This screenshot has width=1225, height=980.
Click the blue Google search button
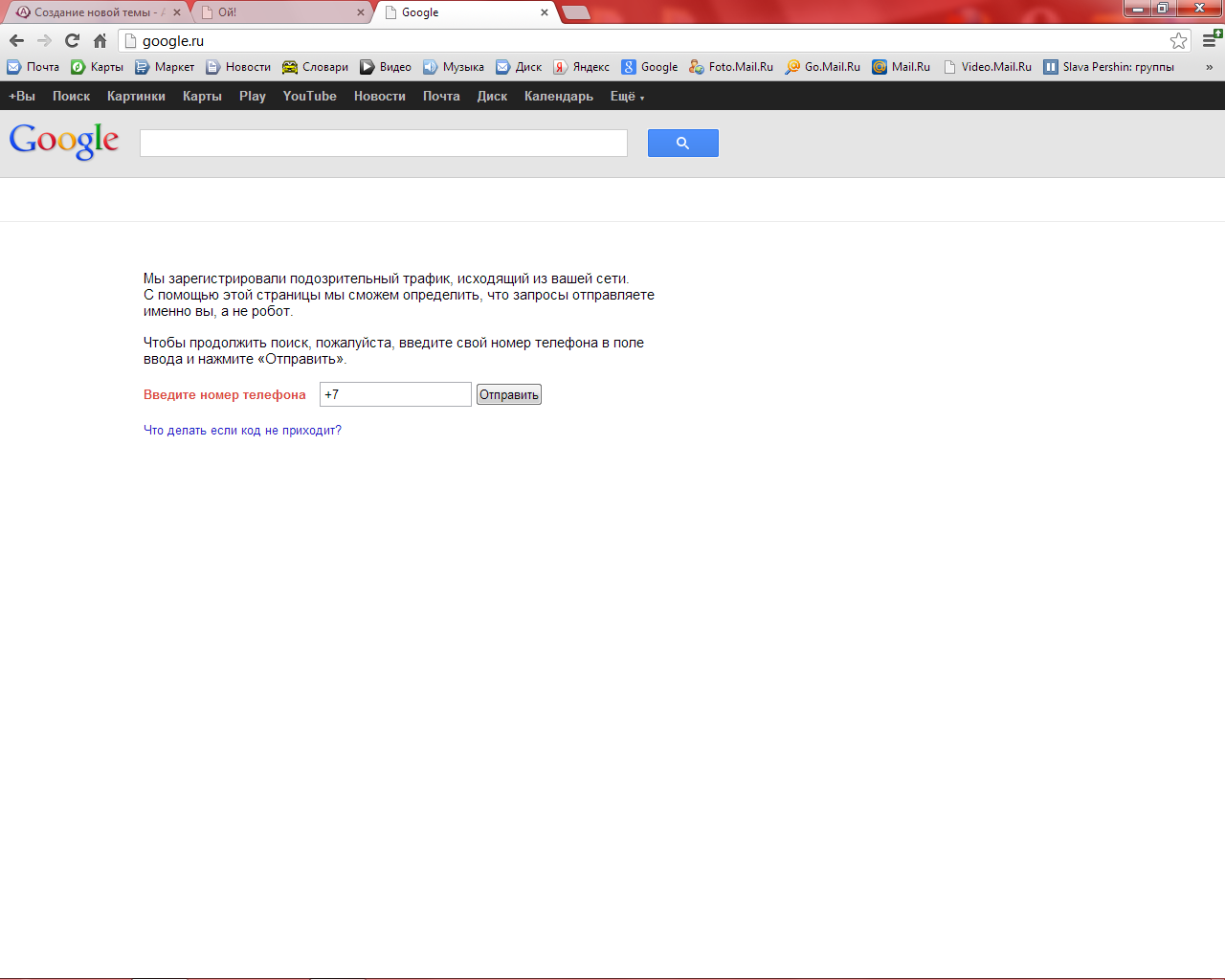pyautogui.click(x=682, y=143)
